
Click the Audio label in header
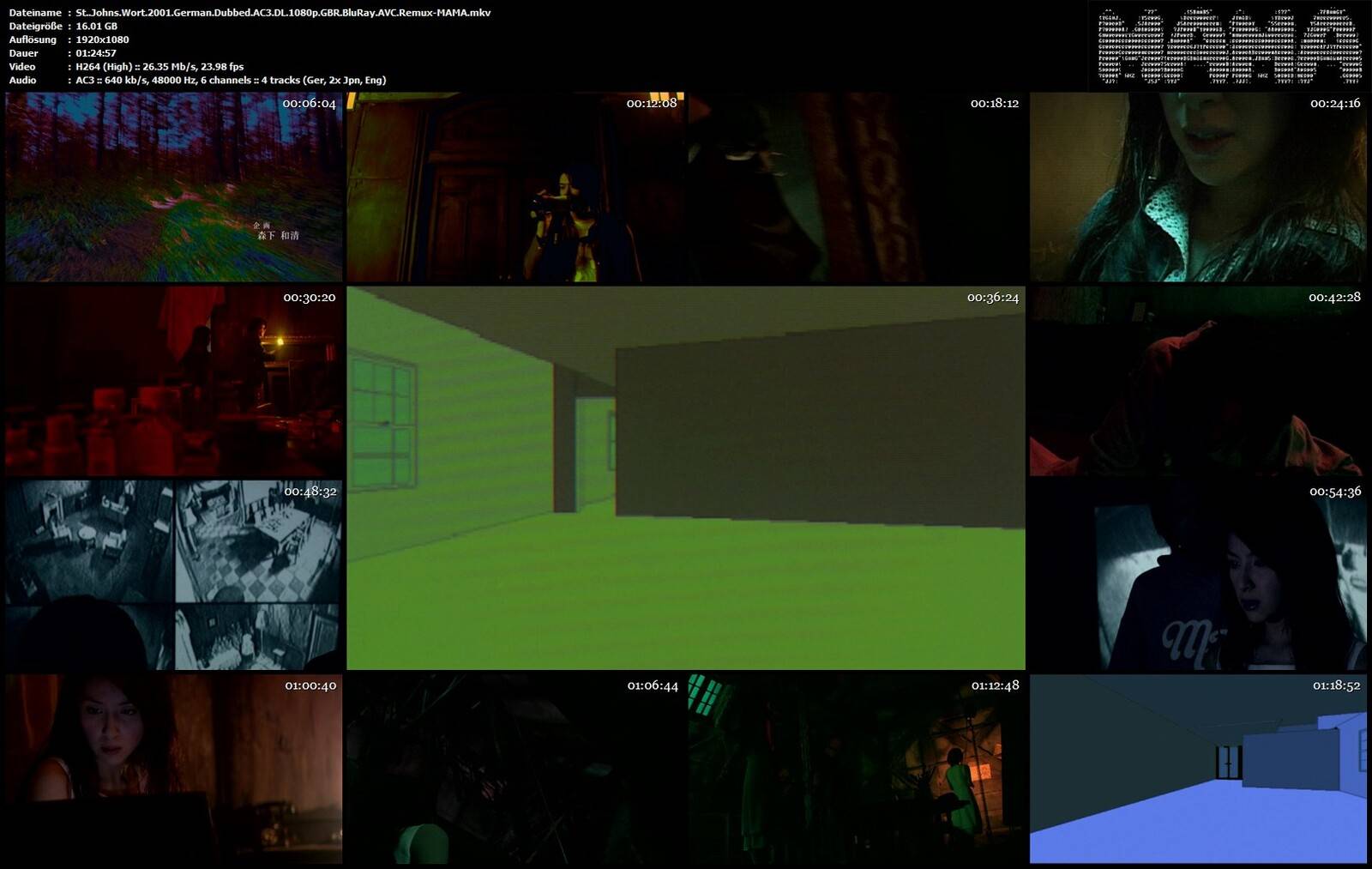coord(23,81)
